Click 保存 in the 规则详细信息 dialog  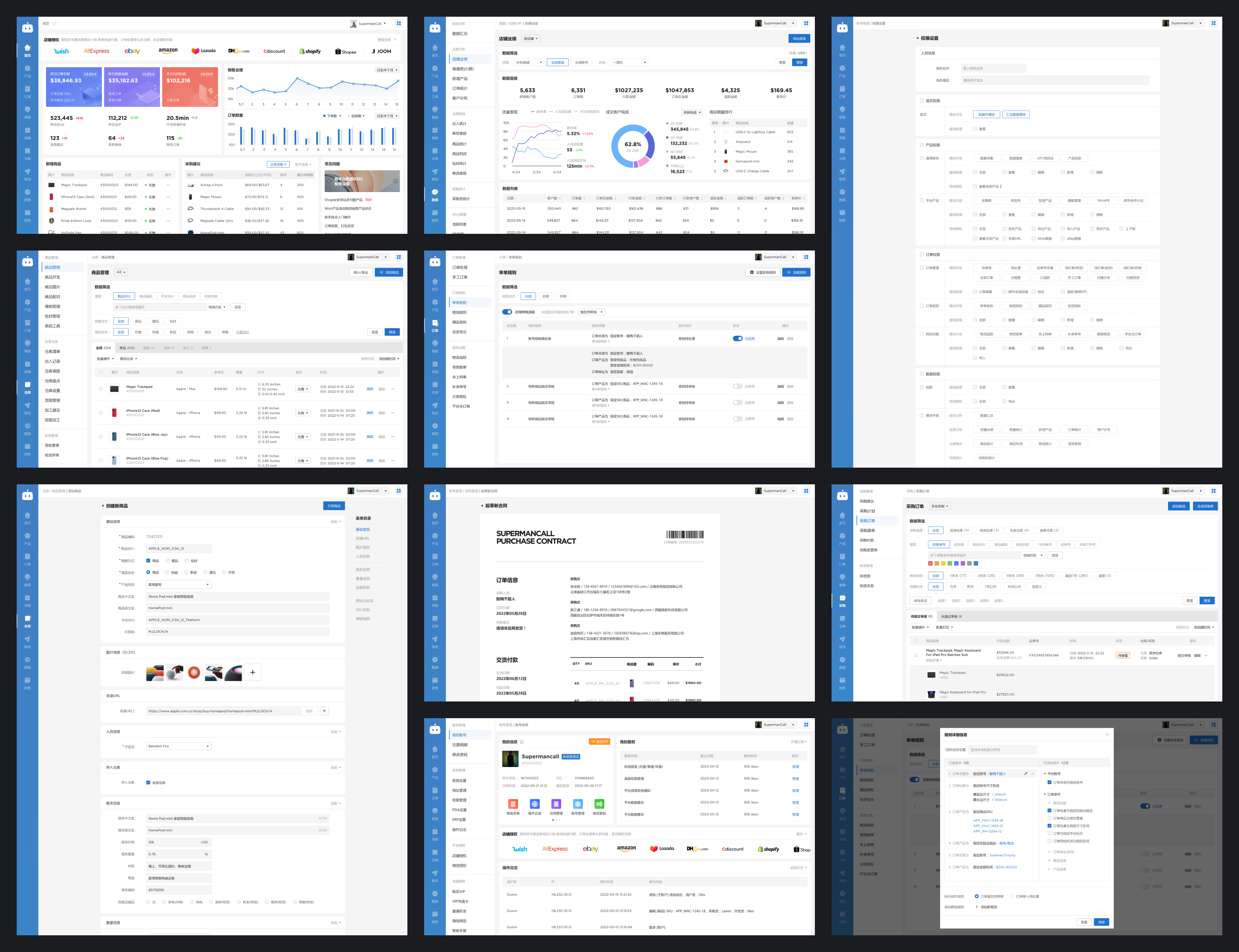click(1101, 922)
